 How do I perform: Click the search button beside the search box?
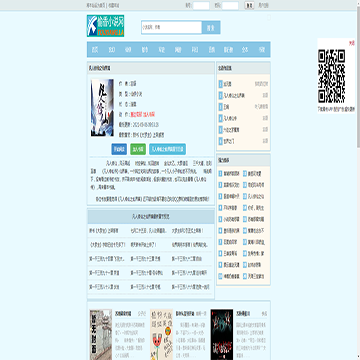click(211, 28)
